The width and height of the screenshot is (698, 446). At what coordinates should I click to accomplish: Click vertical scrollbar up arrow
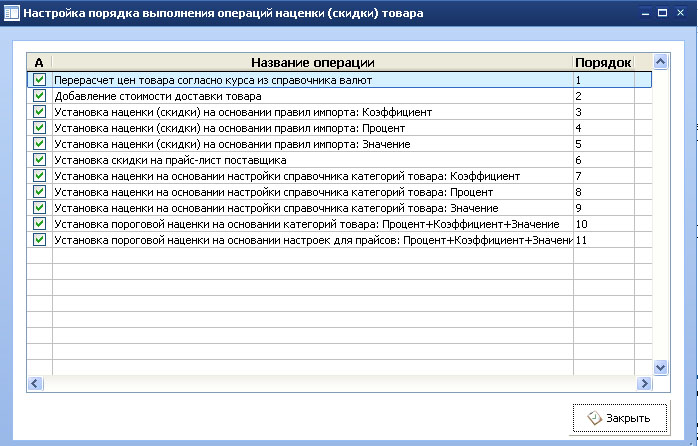[x=660, y=61]
